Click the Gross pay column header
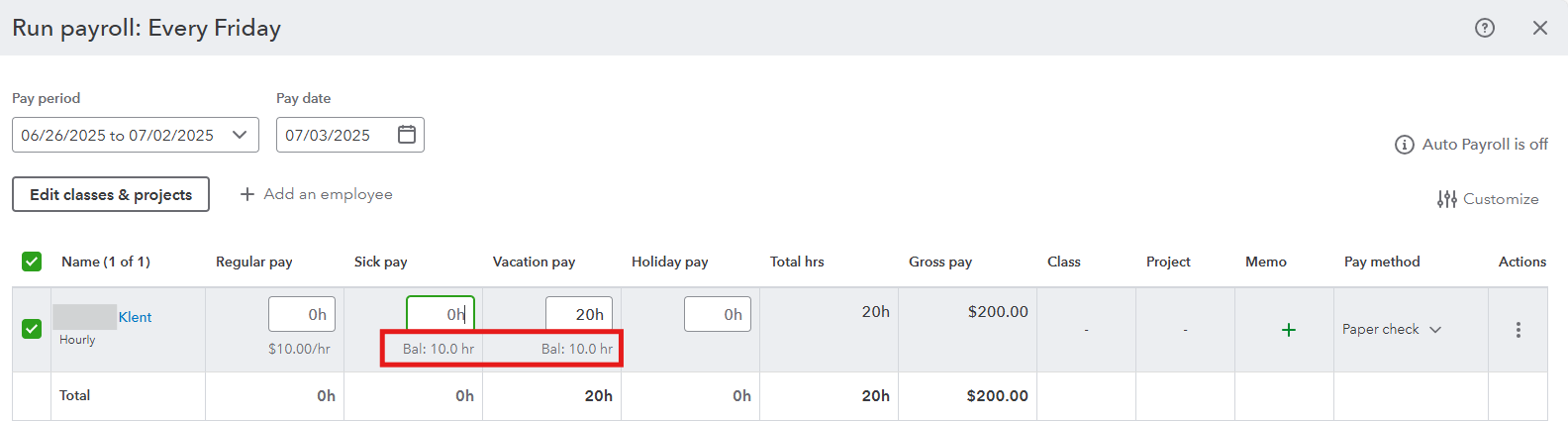 (x=940, y=262)
